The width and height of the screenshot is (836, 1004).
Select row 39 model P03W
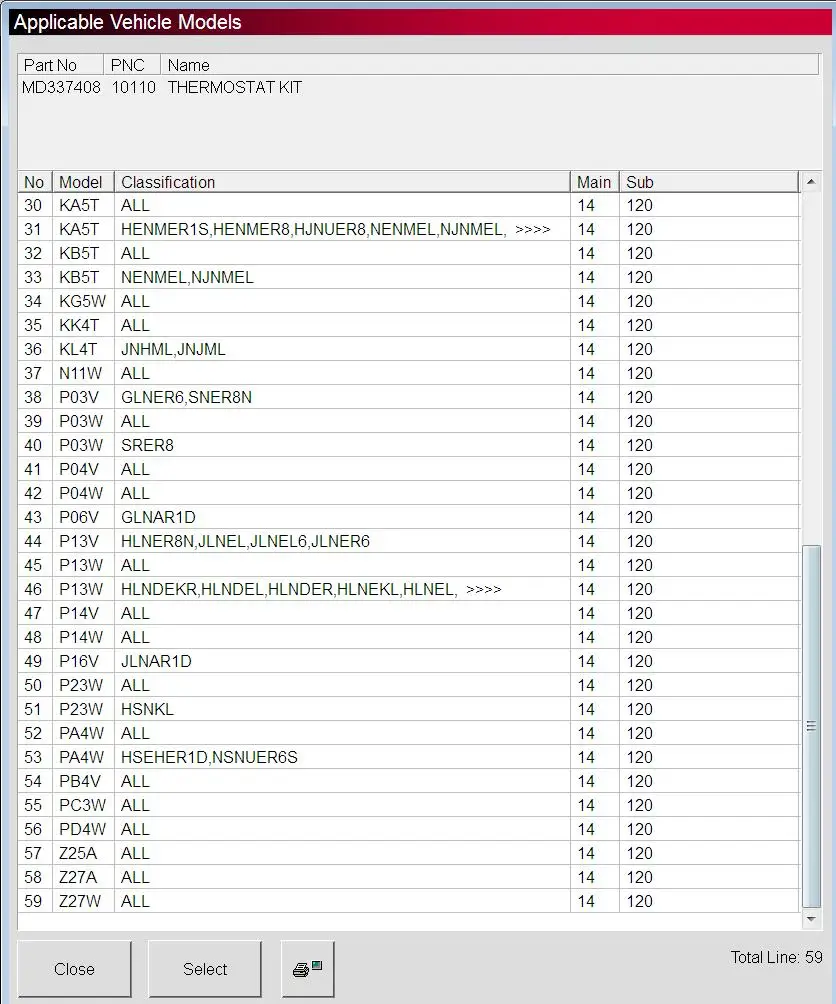[409, 421]
